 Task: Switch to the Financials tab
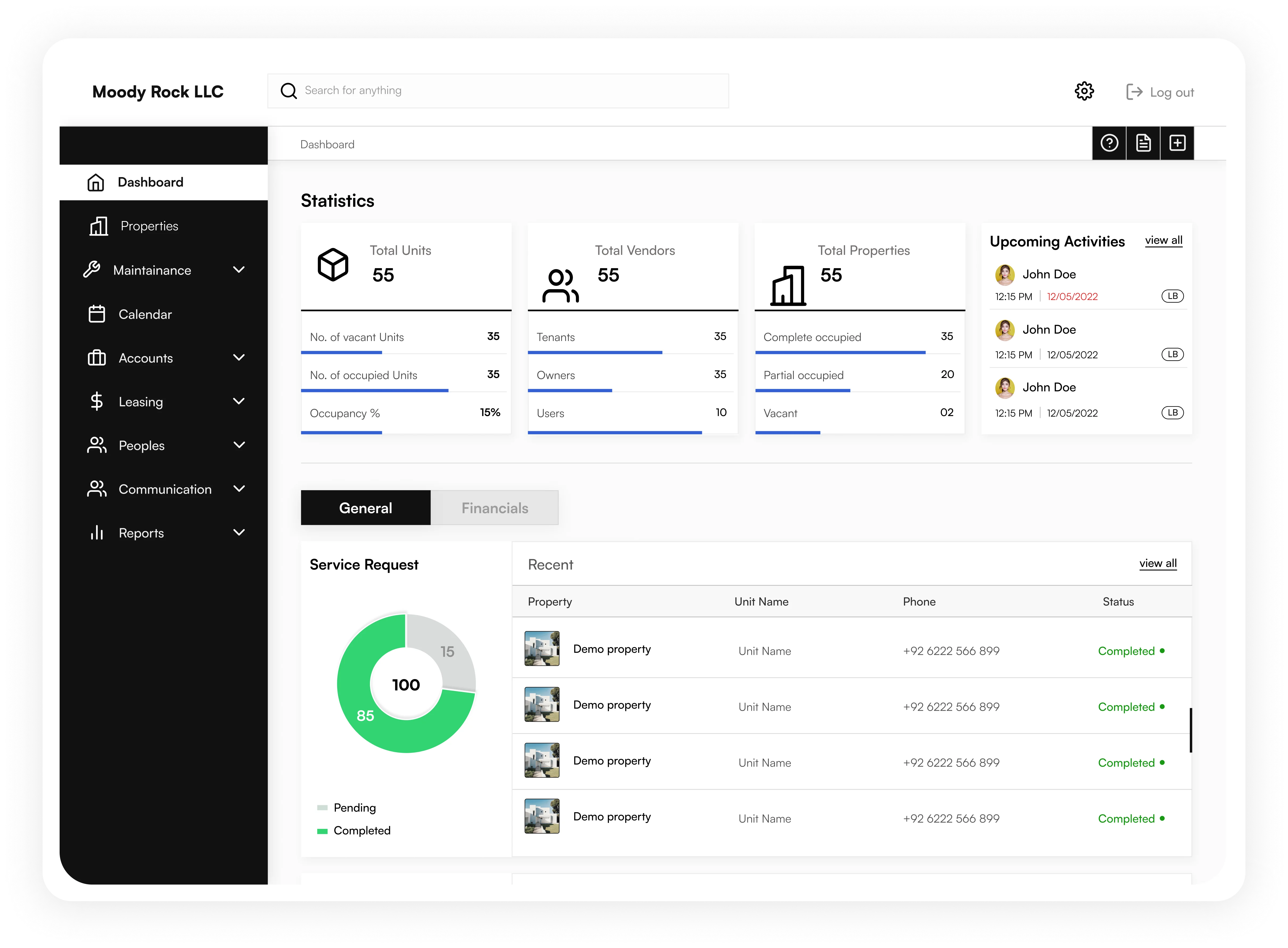coord(494,508)
